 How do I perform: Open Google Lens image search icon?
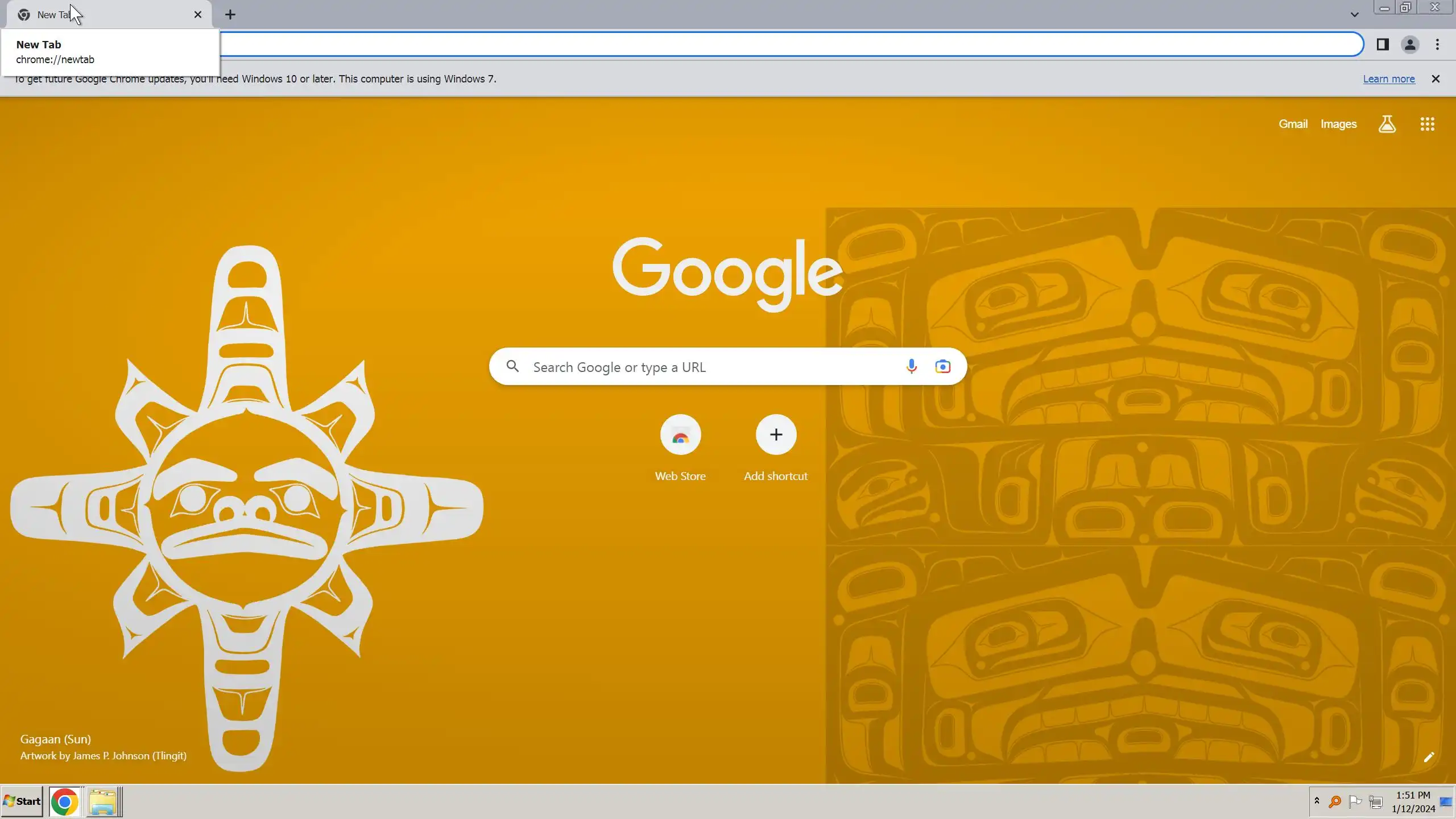pos(942,366)
